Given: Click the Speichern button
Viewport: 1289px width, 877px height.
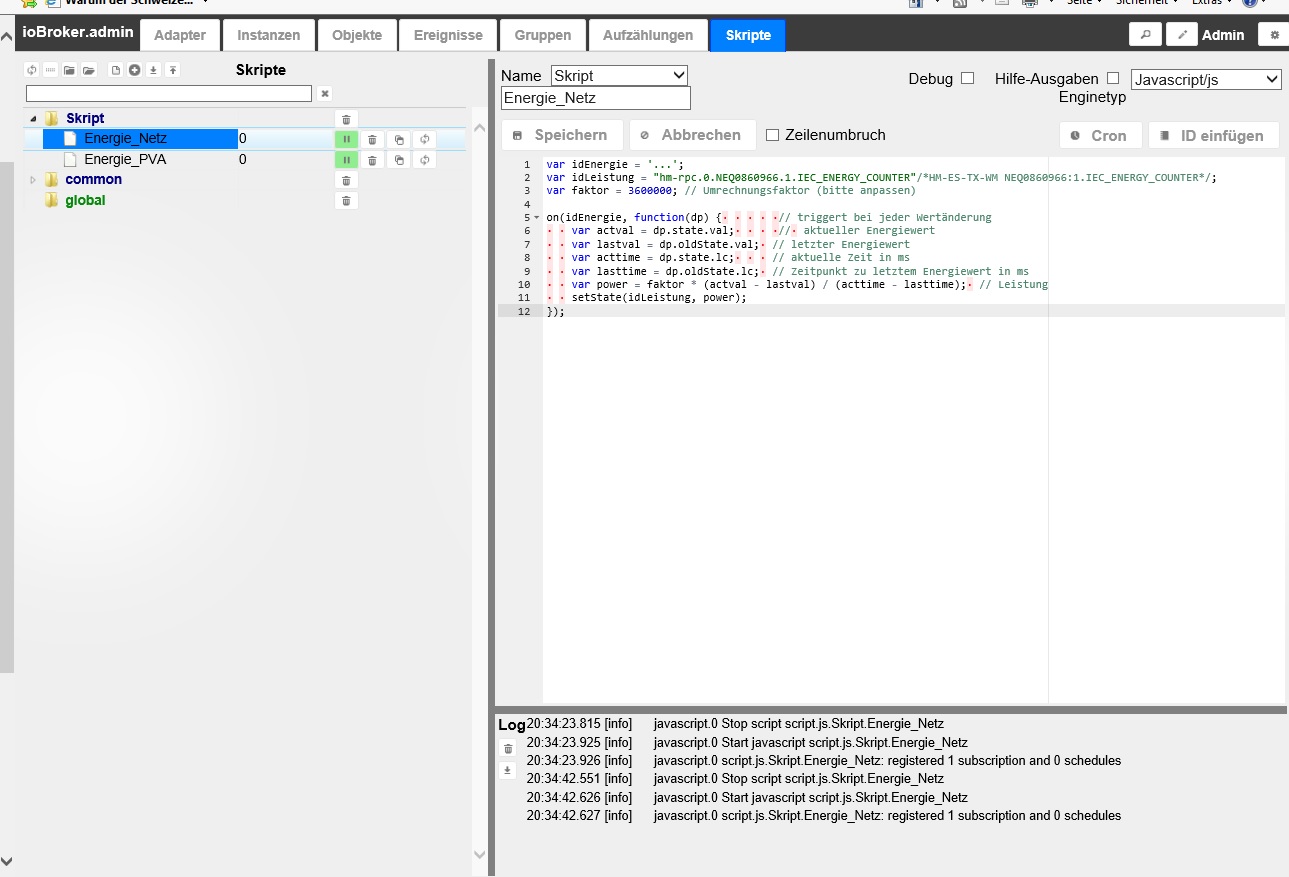Looking at the screenshot, I should 562,135.
